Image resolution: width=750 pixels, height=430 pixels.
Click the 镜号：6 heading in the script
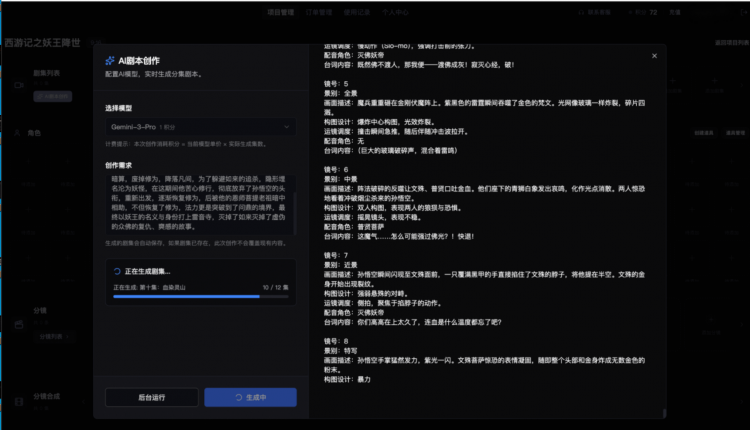(x=336, y=170)
